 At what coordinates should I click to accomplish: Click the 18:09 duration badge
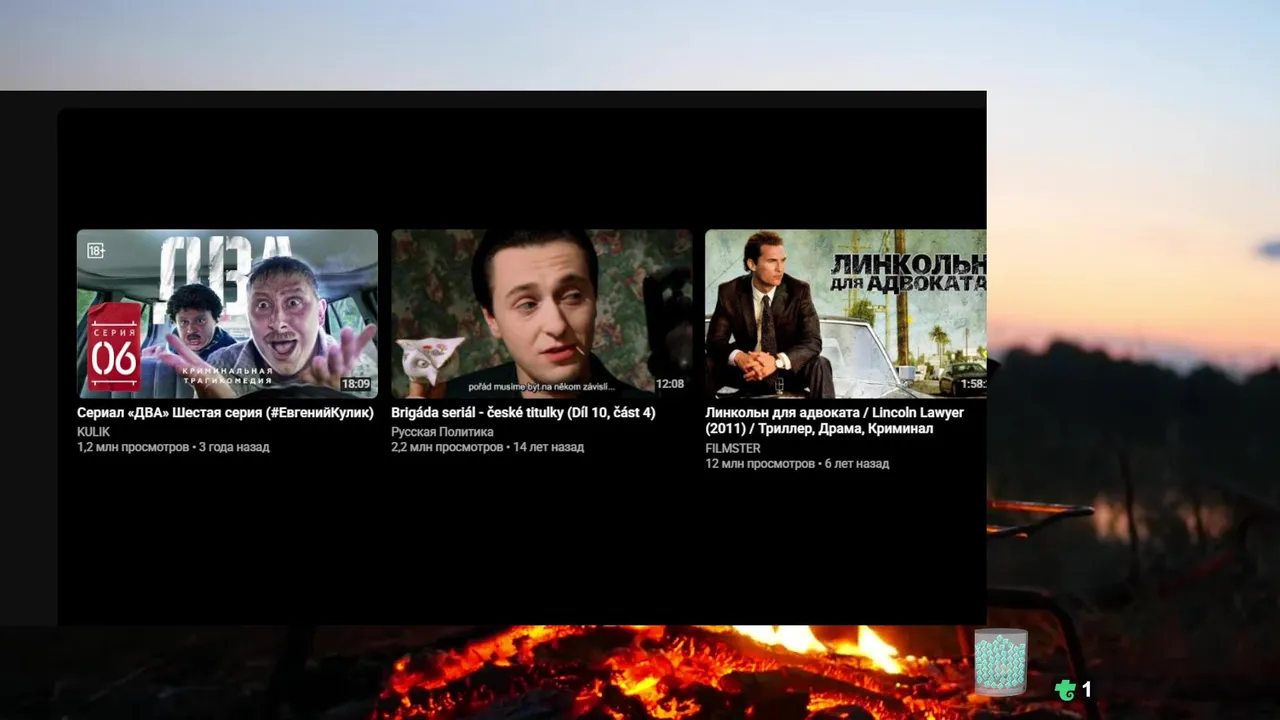click(355, 384)
